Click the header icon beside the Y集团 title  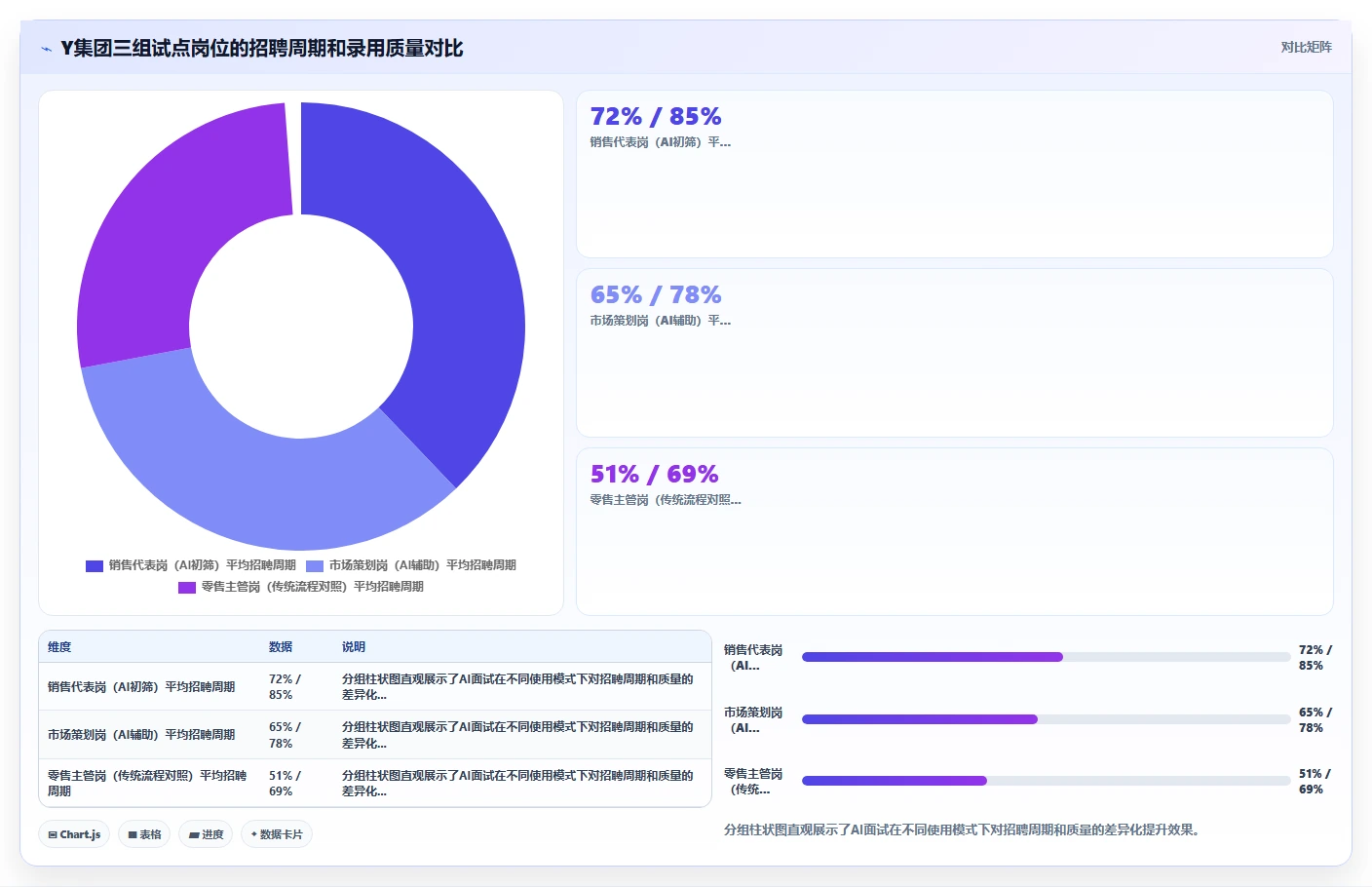coord(46,49)
